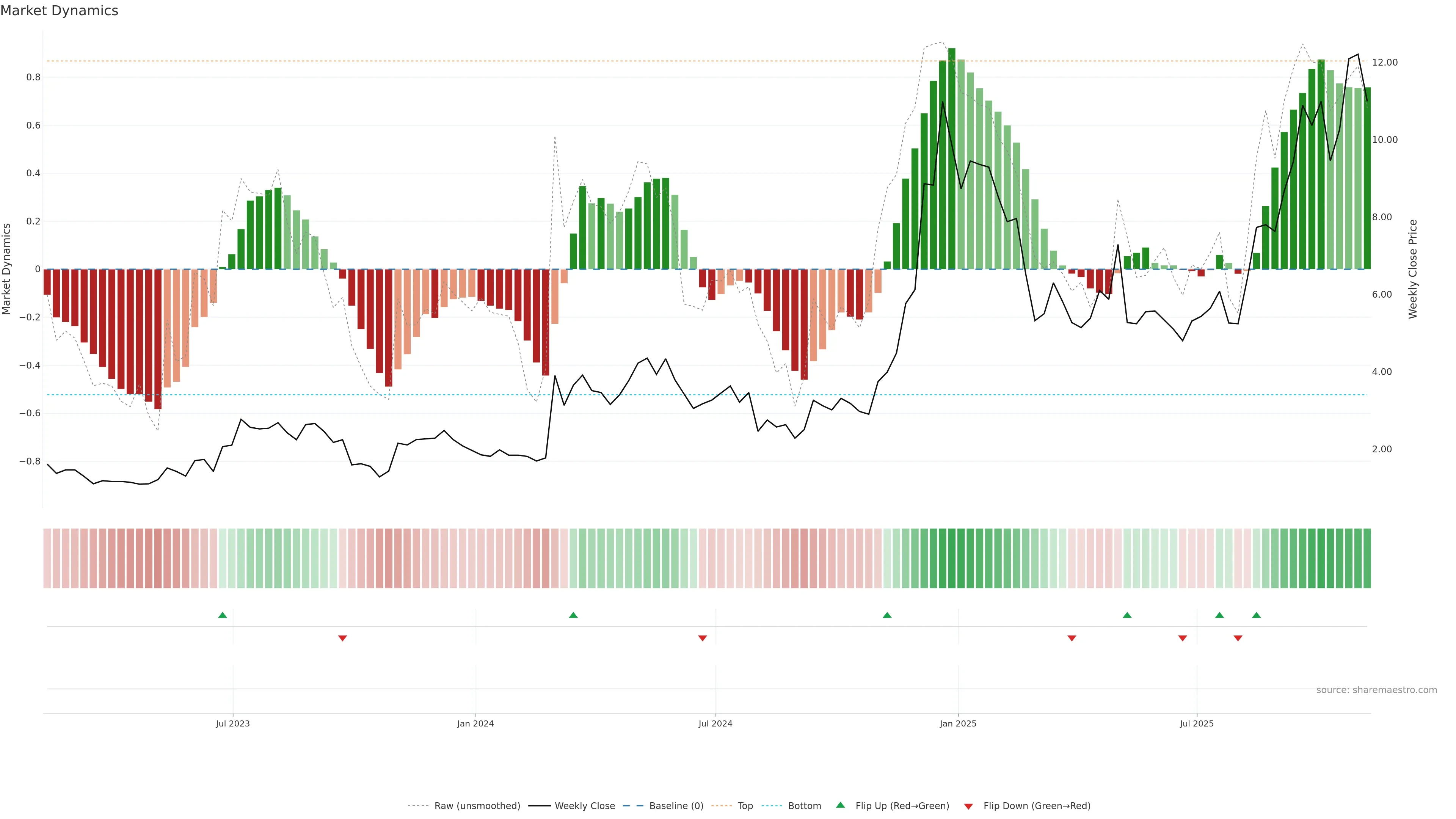Viewport: 1456px width, 819px height.
Task: Click the Jul 2023 x-axis label
Action: [233, 723]
